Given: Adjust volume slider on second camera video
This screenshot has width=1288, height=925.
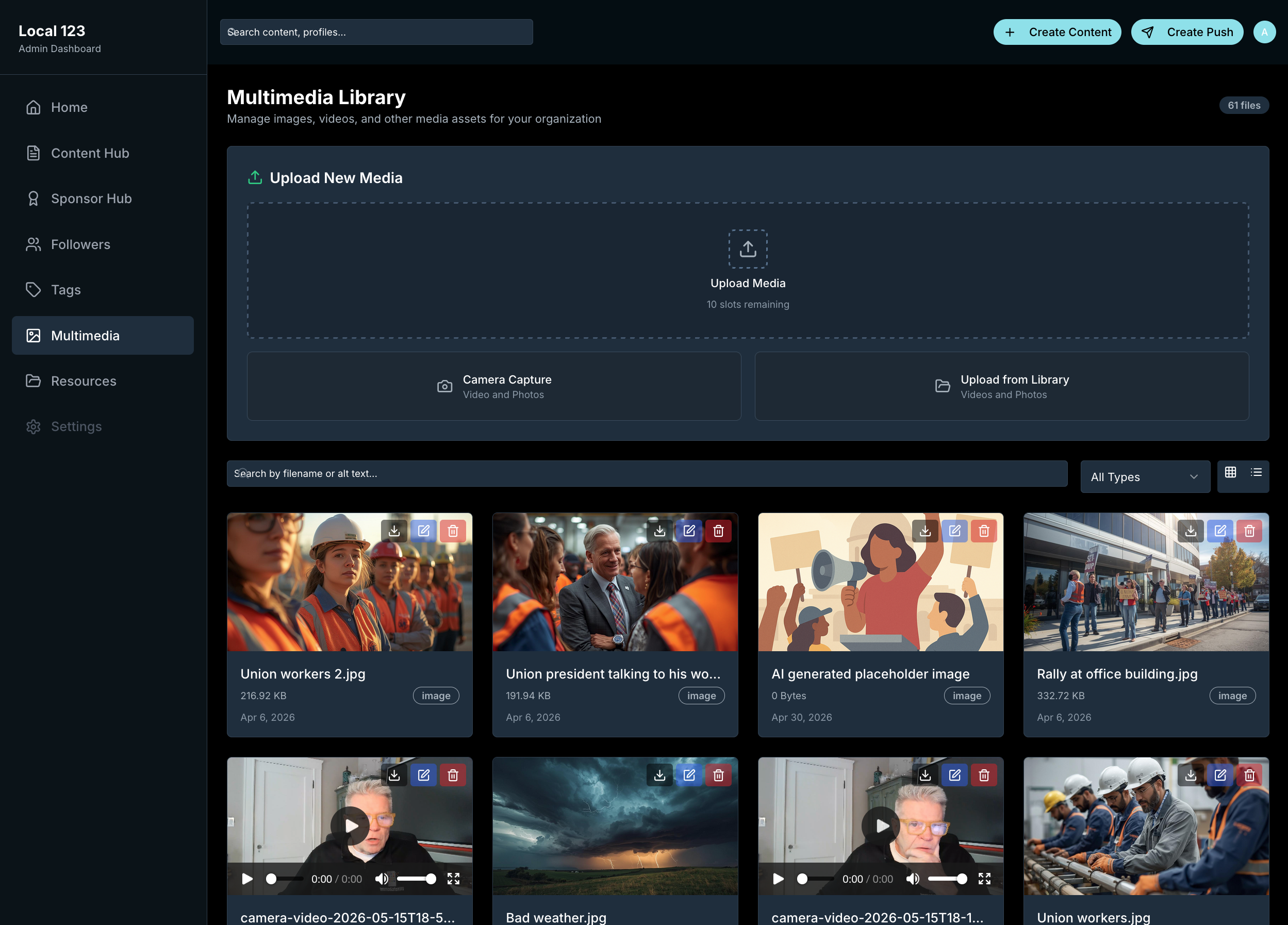Looking at the screenshot, I should [x=947, y=879].
